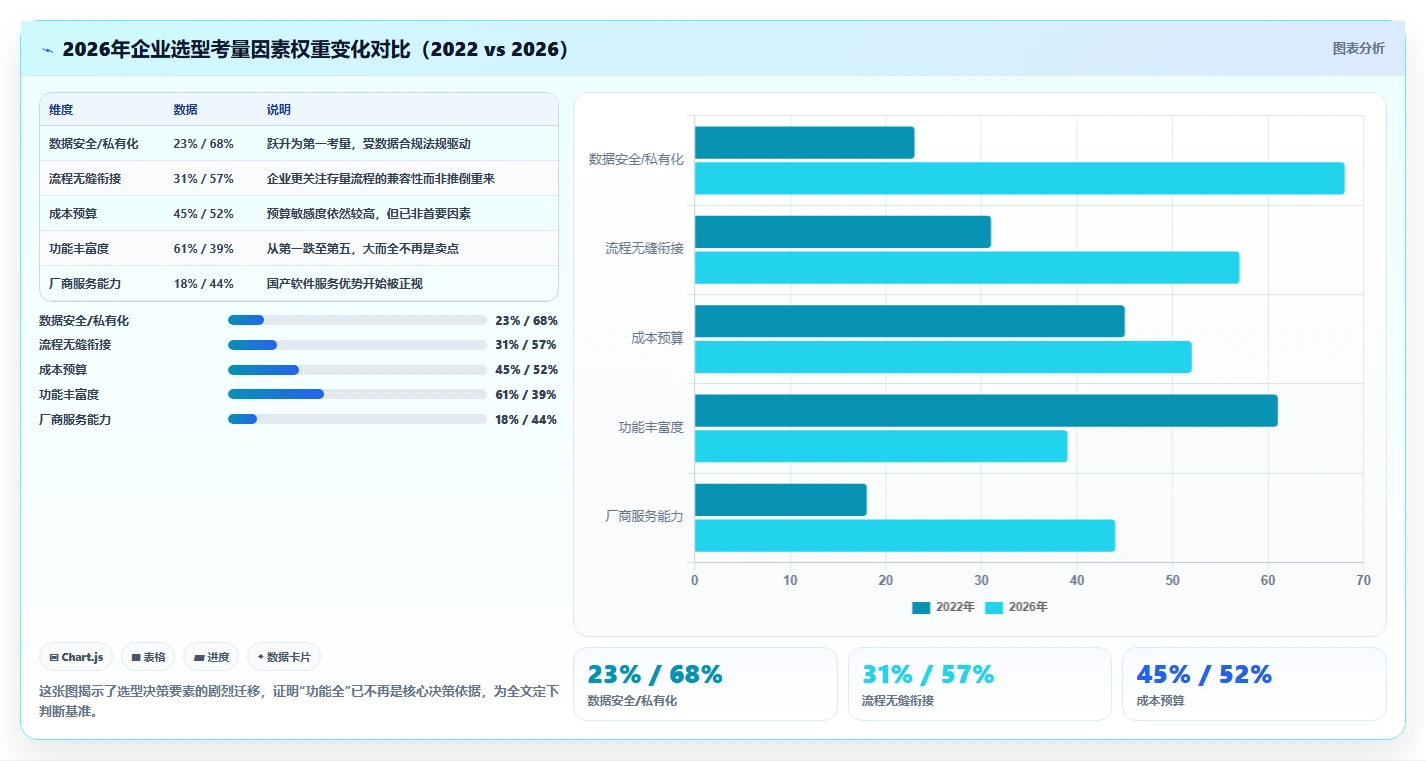1426x761 pixels.
Task: Click the 2026 bar for 数据安全/私有化
Action: (x=1019, y=178)
